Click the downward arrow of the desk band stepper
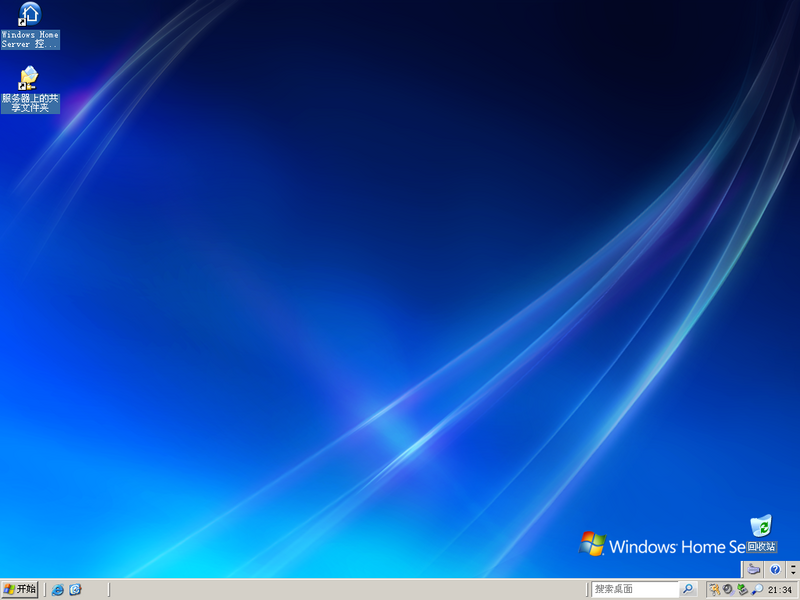This screenshot has height=600, width=800. coord(793,574)
